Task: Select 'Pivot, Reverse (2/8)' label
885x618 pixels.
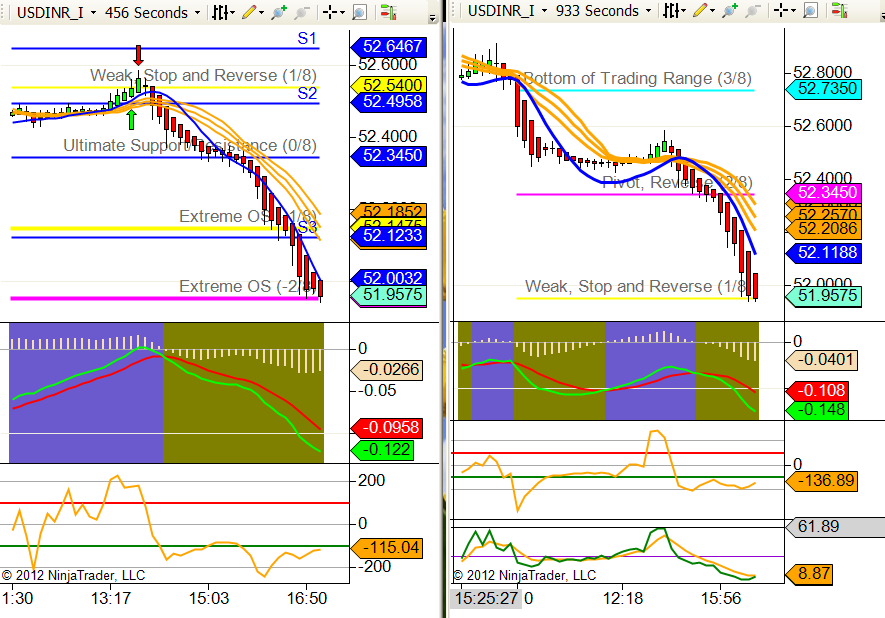Action: click(x=677, y=183)
